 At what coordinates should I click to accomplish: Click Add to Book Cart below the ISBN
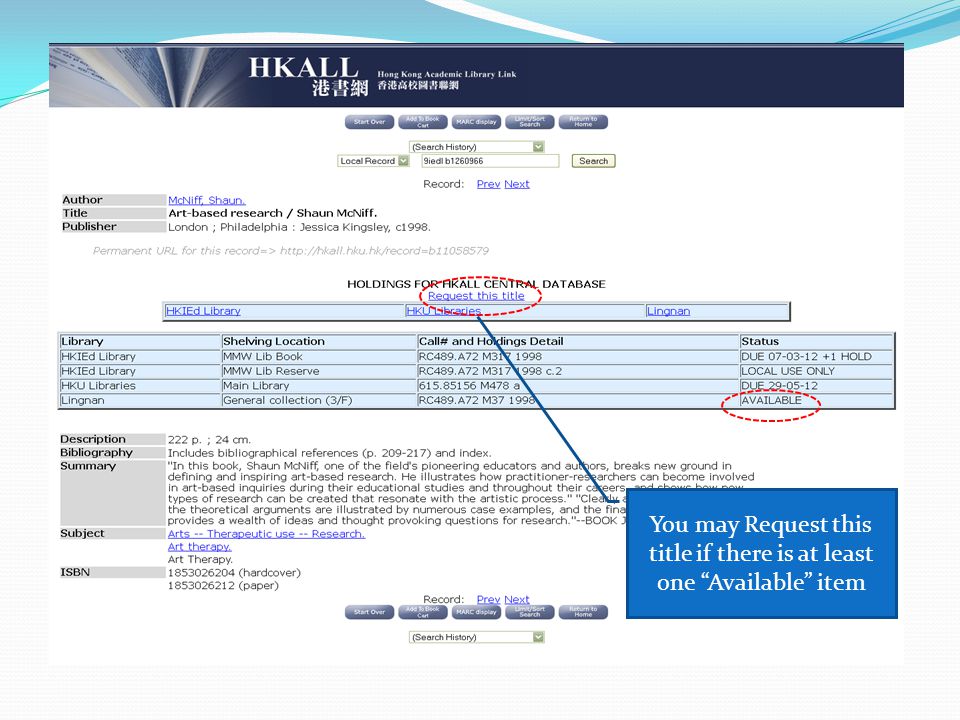coord(422,612)
